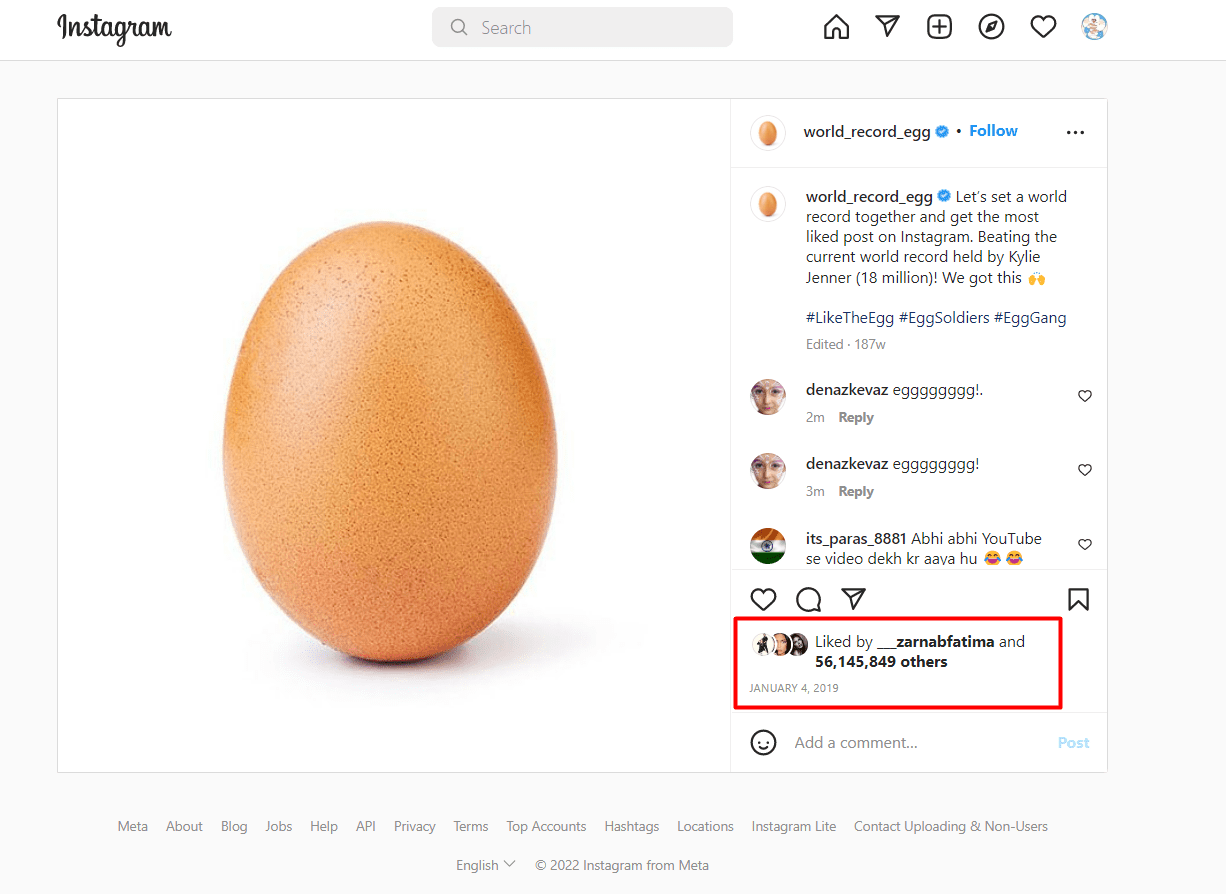Open the emoji picker in the comment box
This screenshot has width=1226, height=894.
[763, 742]
